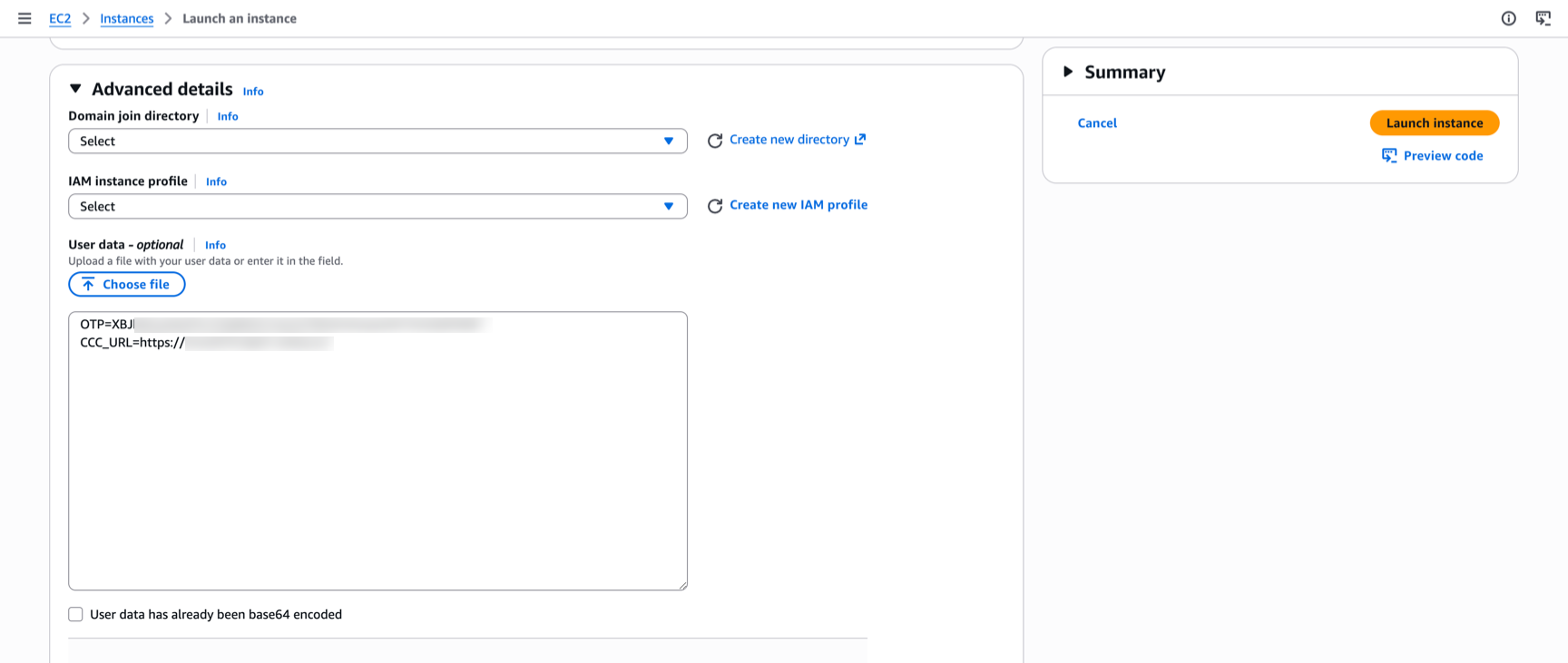This screenshot has height=663, width=1568.
Task: Check User data already base64 encoded
Action: click(75, 614)
